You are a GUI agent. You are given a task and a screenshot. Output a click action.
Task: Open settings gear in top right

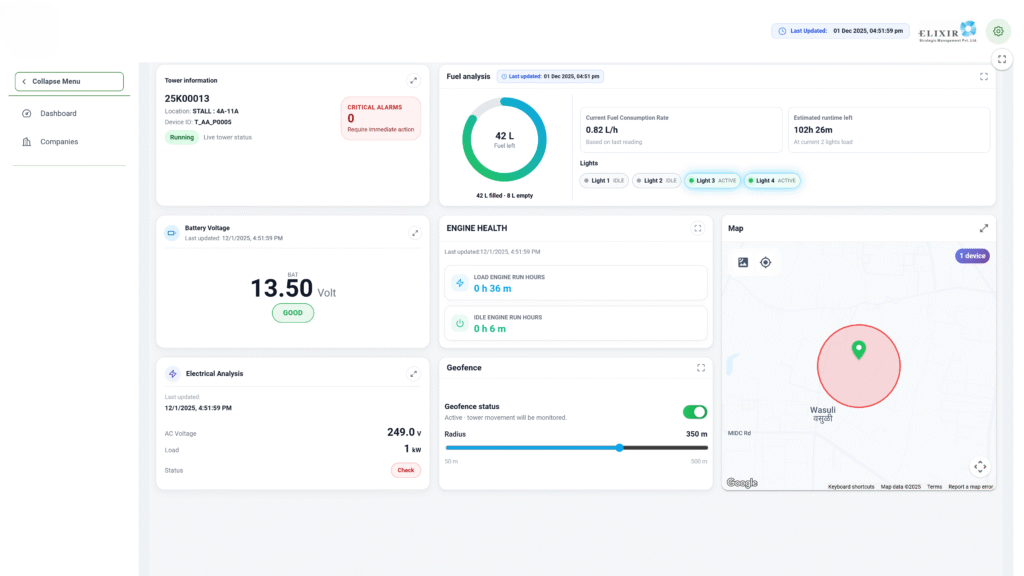997,31
